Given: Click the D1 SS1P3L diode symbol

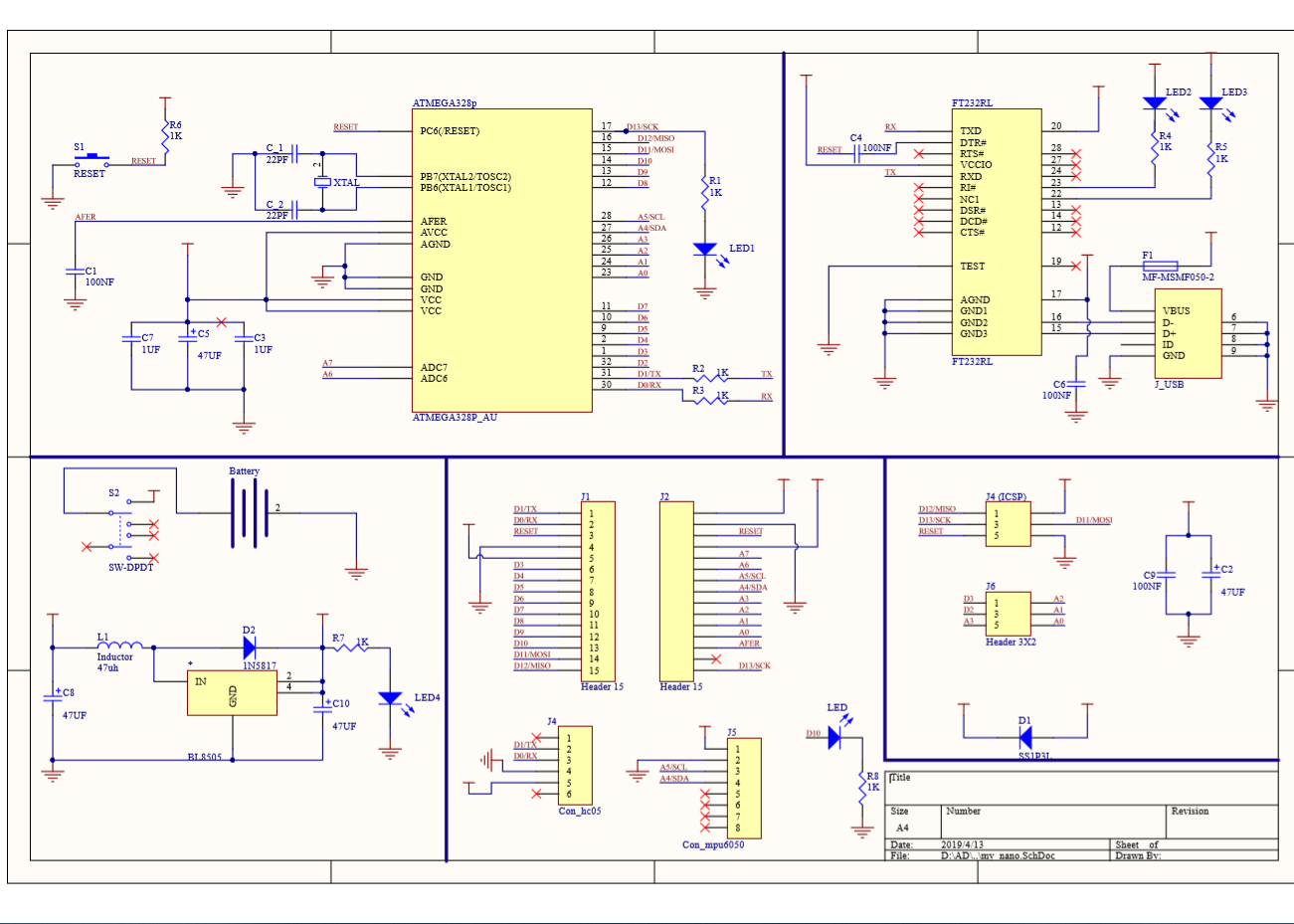Looking at the screenshot, I should [1024, 737].
